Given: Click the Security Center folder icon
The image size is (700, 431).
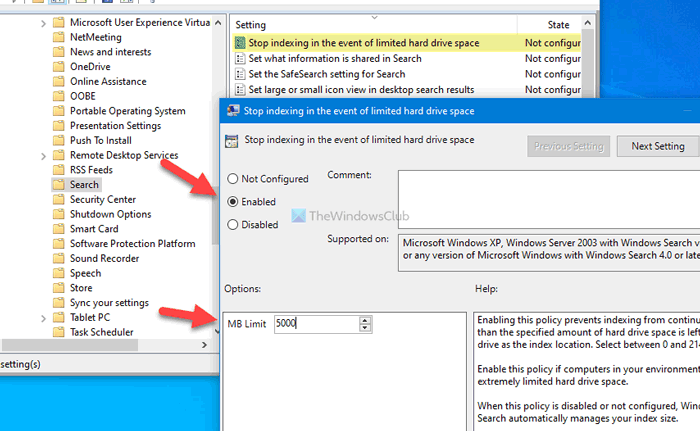Looking at the screenshot, I should (x=58, y=199).
